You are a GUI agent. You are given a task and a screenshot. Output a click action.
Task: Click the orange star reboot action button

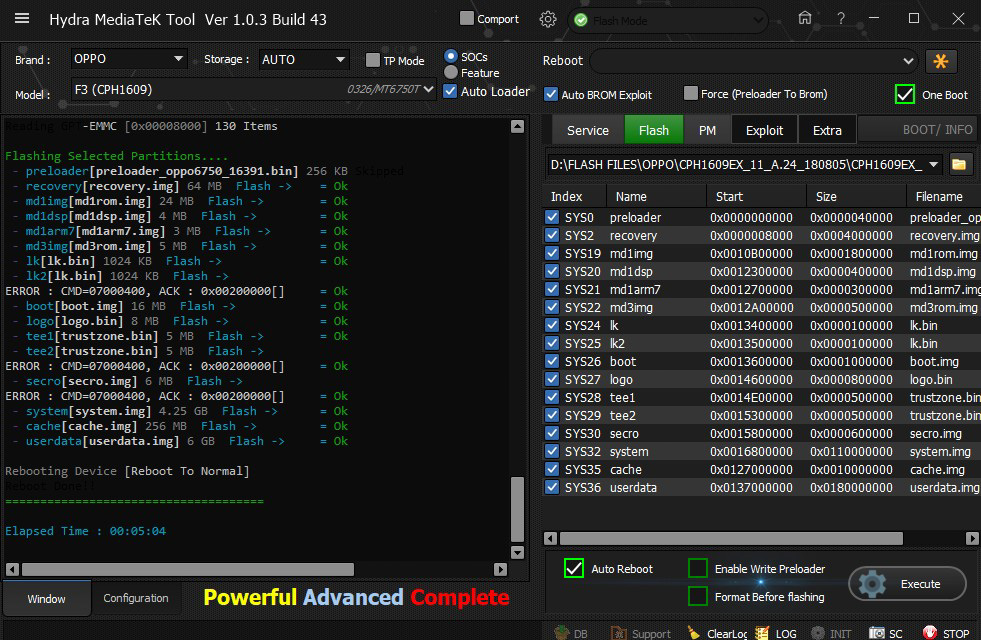pos(940,61)
